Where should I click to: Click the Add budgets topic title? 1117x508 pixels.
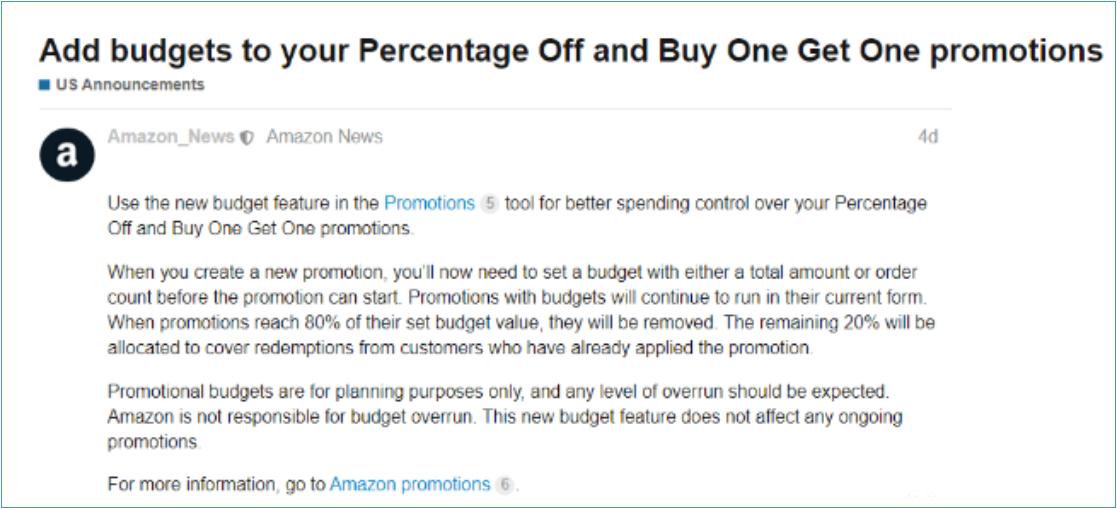pyautogui.click(x=570, y=51)
